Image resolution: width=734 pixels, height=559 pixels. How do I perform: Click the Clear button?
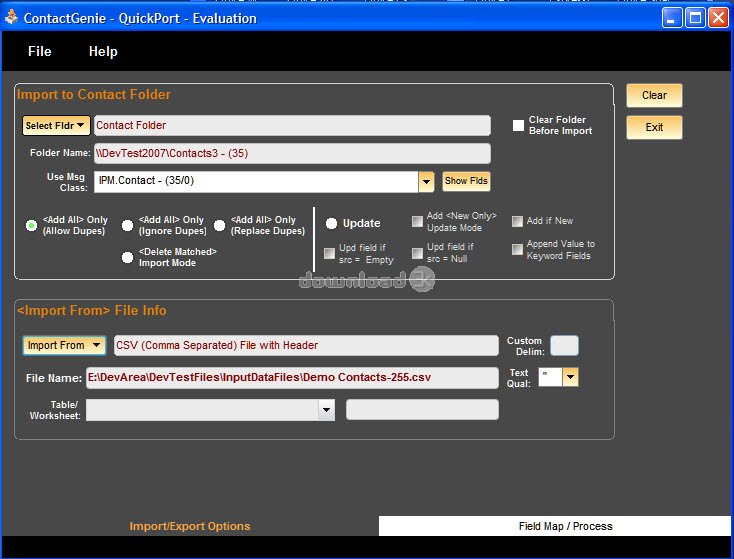coord(654,96)
